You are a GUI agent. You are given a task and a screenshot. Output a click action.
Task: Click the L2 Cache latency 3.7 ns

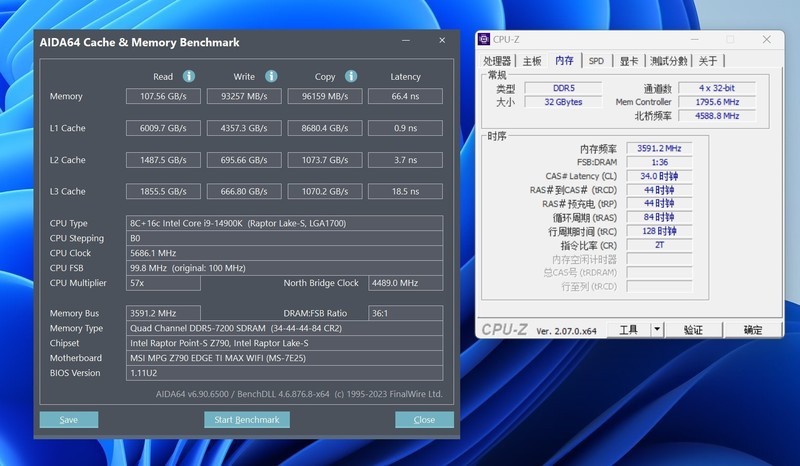point(406,160)
